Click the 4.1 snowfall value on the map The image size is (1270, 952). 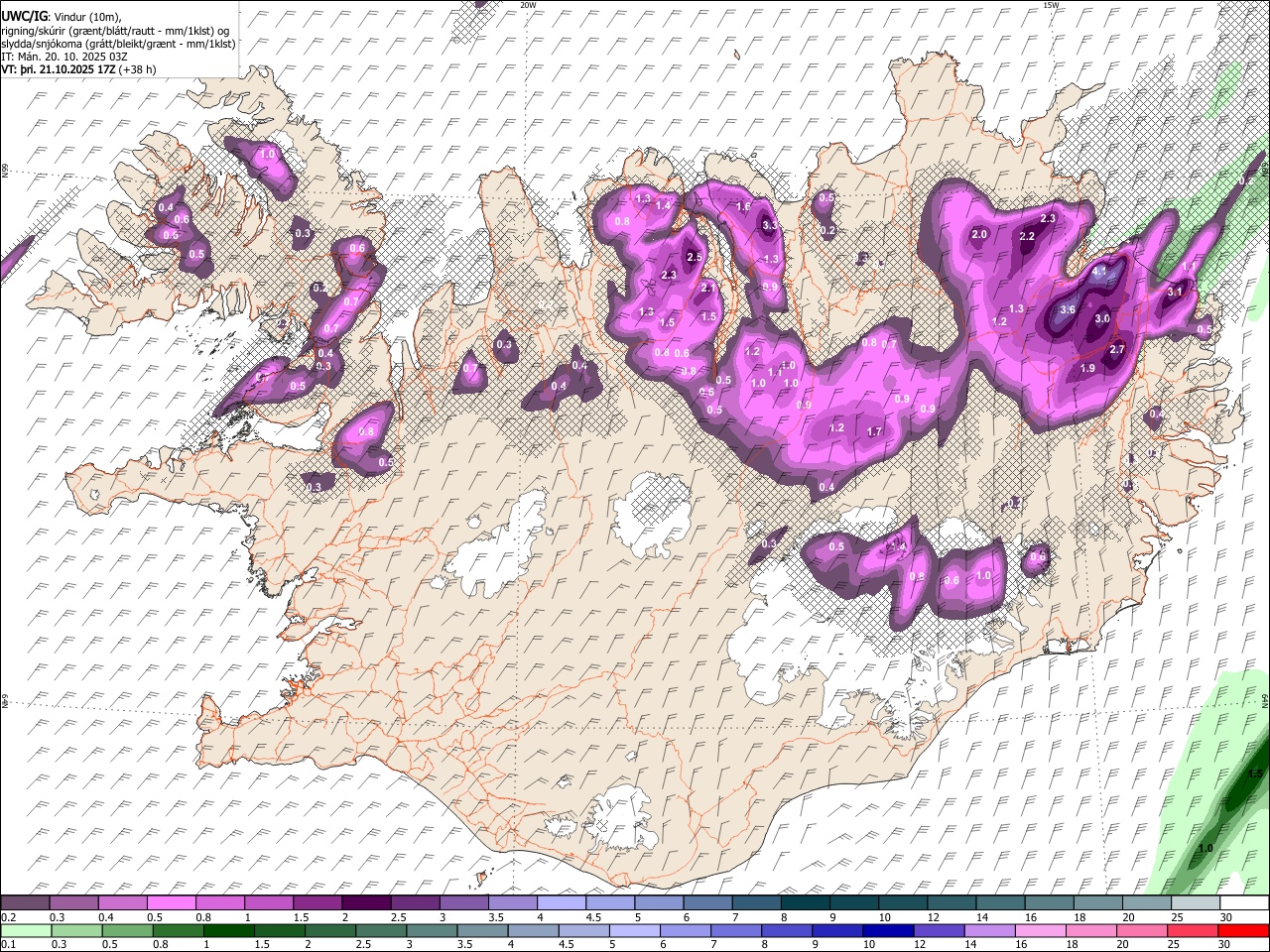[1099, 270]
